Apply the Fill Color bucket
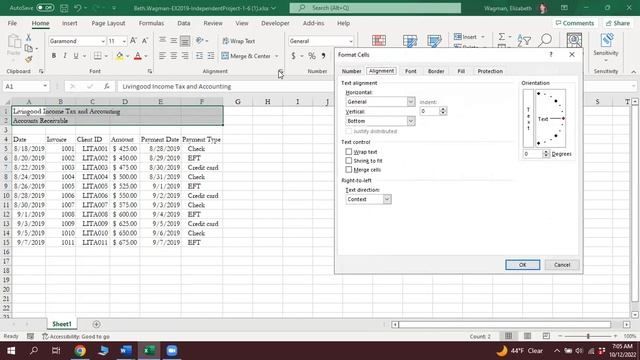640x360 pixels. tap(120, 56)
